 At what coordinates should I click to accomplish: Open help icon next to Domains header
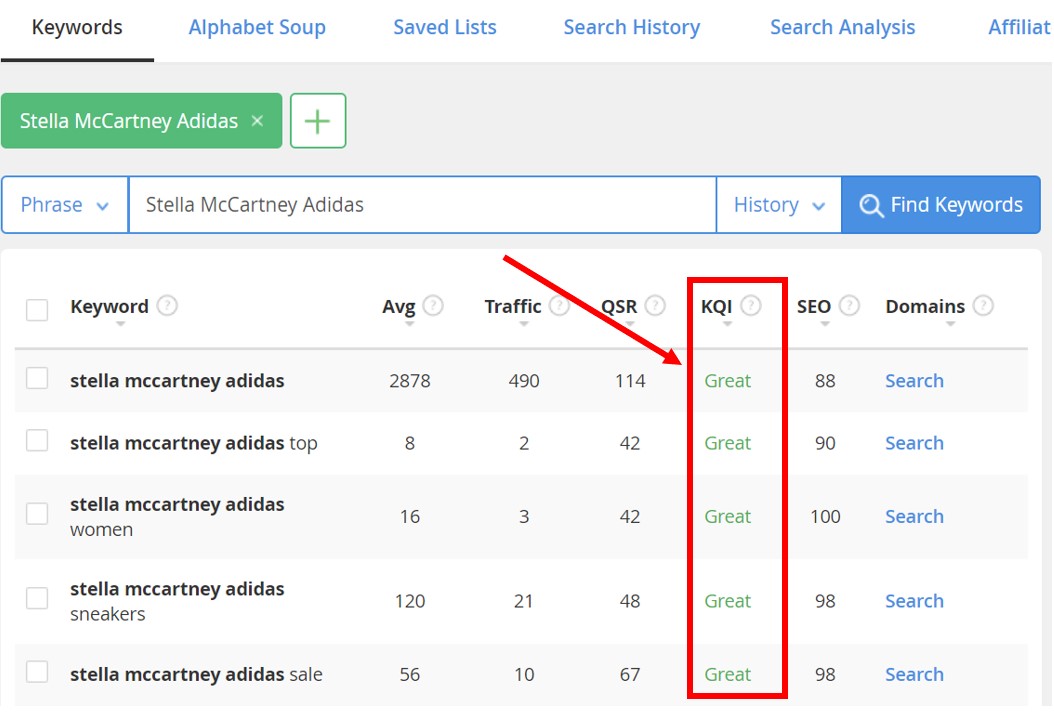(x=983, y=306)
